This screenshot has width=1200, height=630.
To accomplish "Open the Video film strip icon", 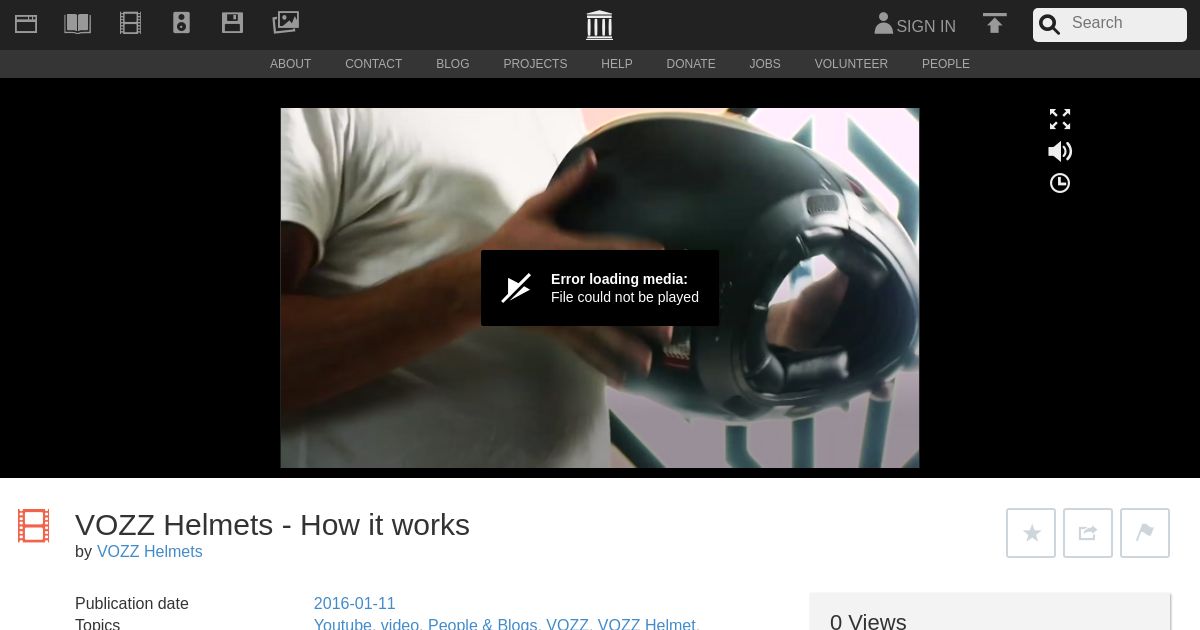I will coord(130,23).
